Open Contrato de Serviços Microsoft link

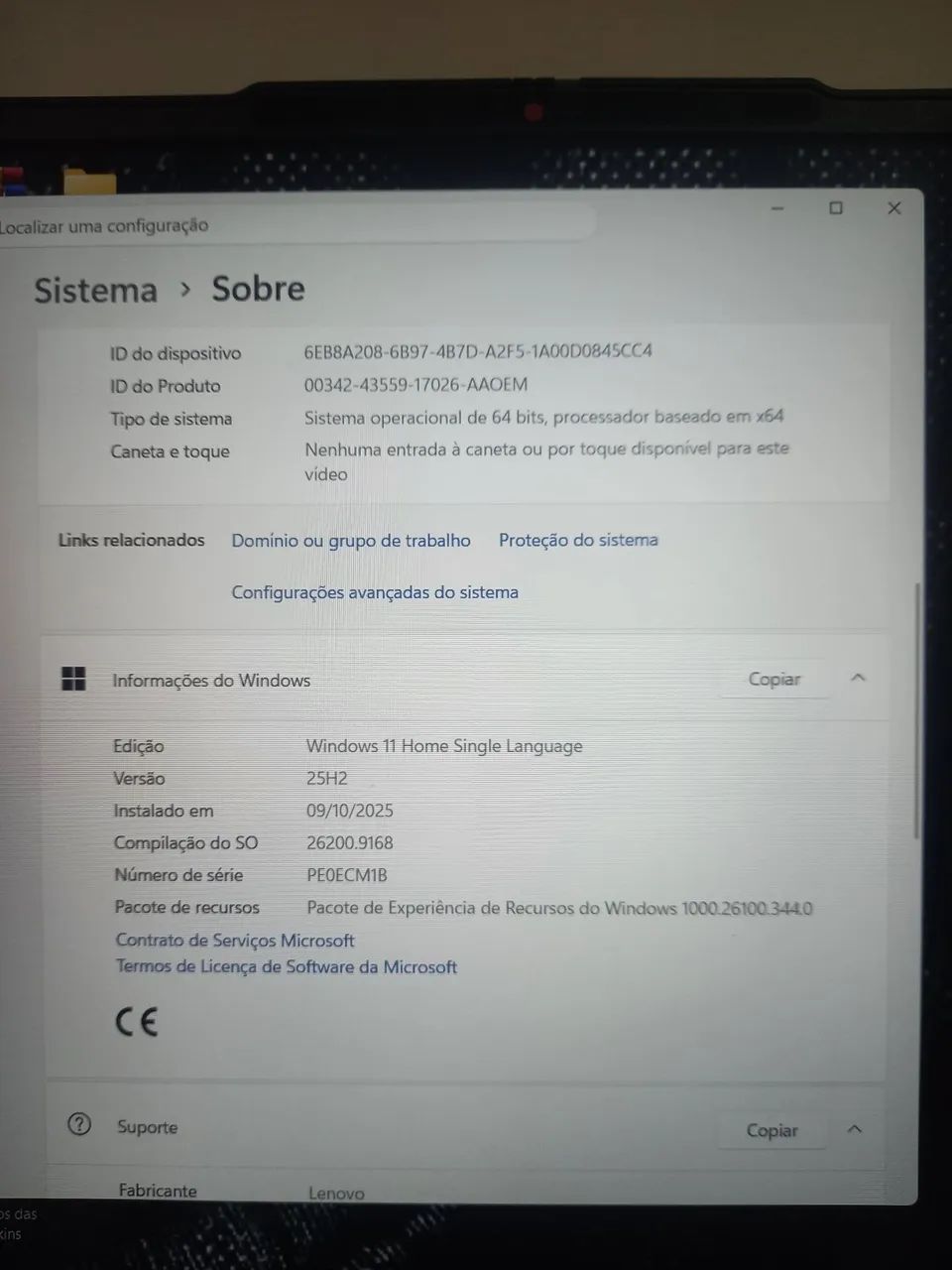(235, 940)
